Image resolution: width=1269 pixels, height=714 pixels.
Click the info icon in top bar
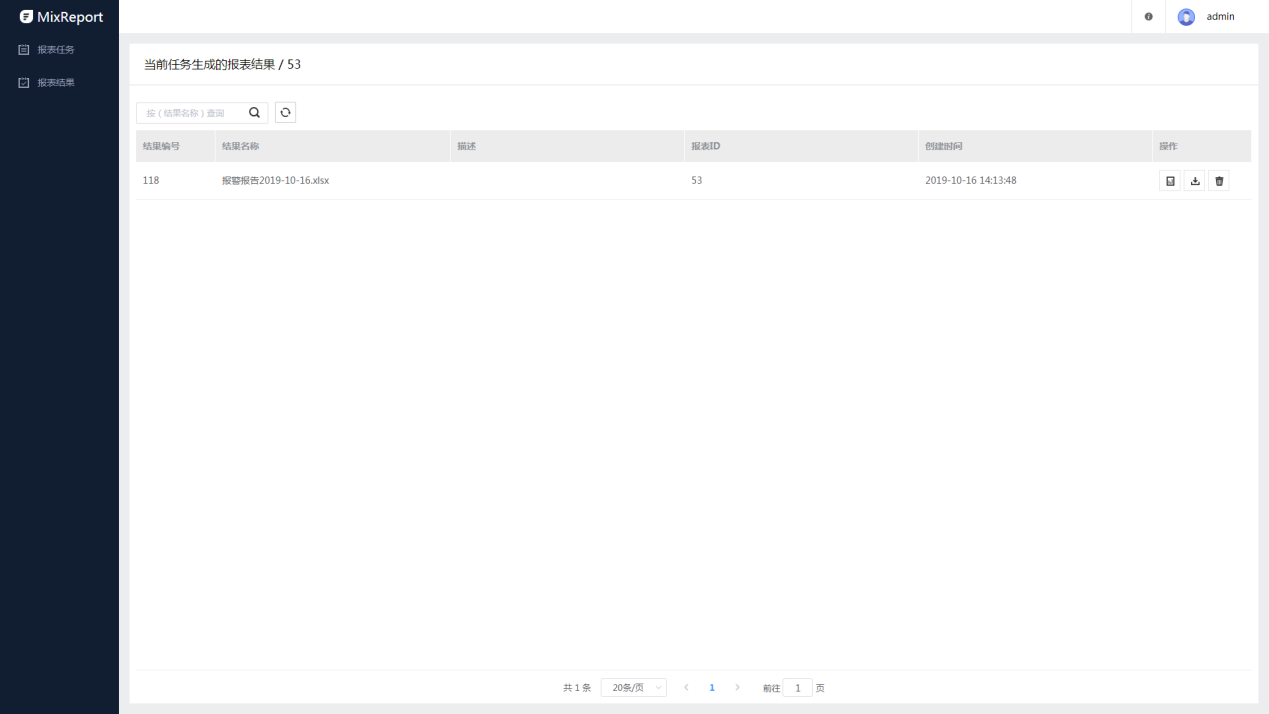coord(1148,17)
